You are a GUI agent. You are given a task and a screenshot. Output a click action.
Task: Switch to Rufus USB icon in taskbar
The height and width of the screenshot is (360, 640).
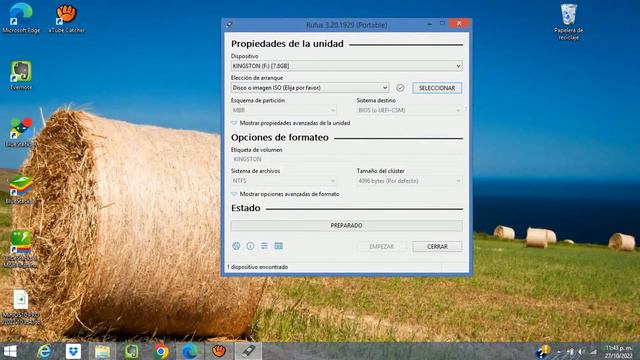pos(248,351)
